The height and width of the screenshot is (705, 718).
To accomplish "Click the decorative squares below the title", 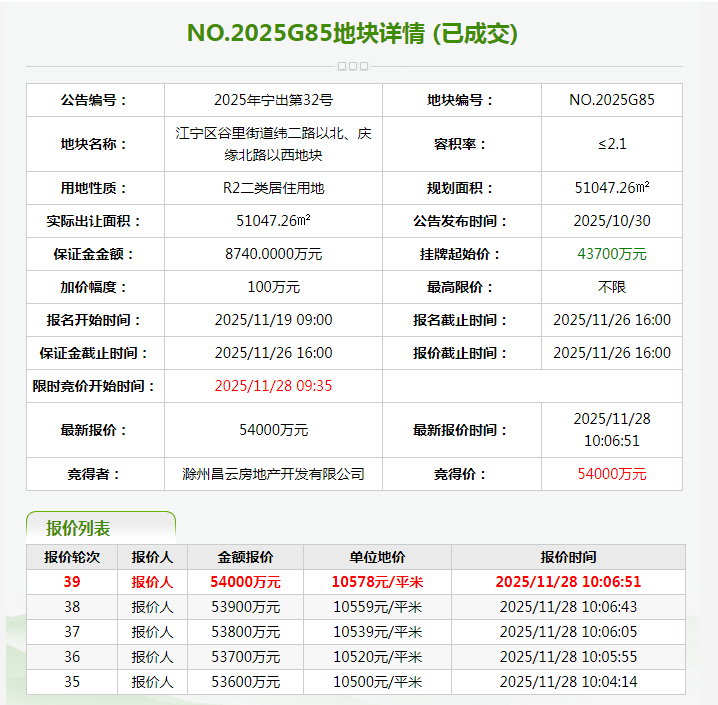I will (353, 66).
